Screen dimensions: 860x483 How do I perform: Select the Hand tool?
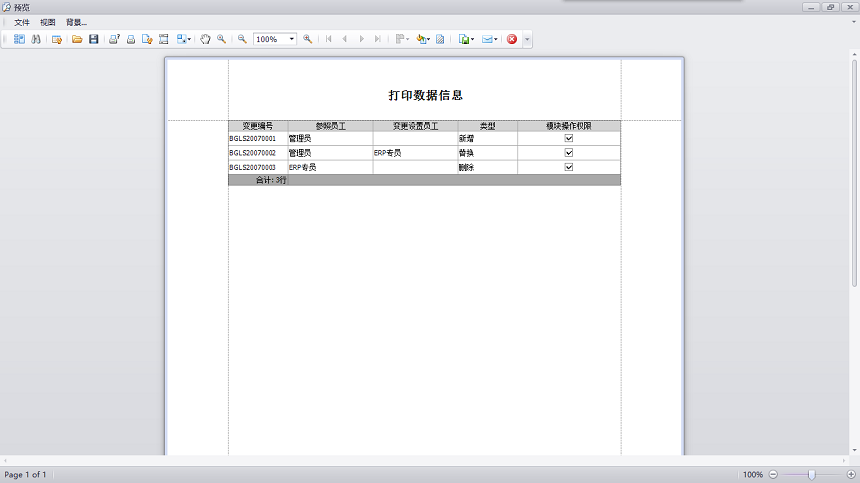pos(205,39)
